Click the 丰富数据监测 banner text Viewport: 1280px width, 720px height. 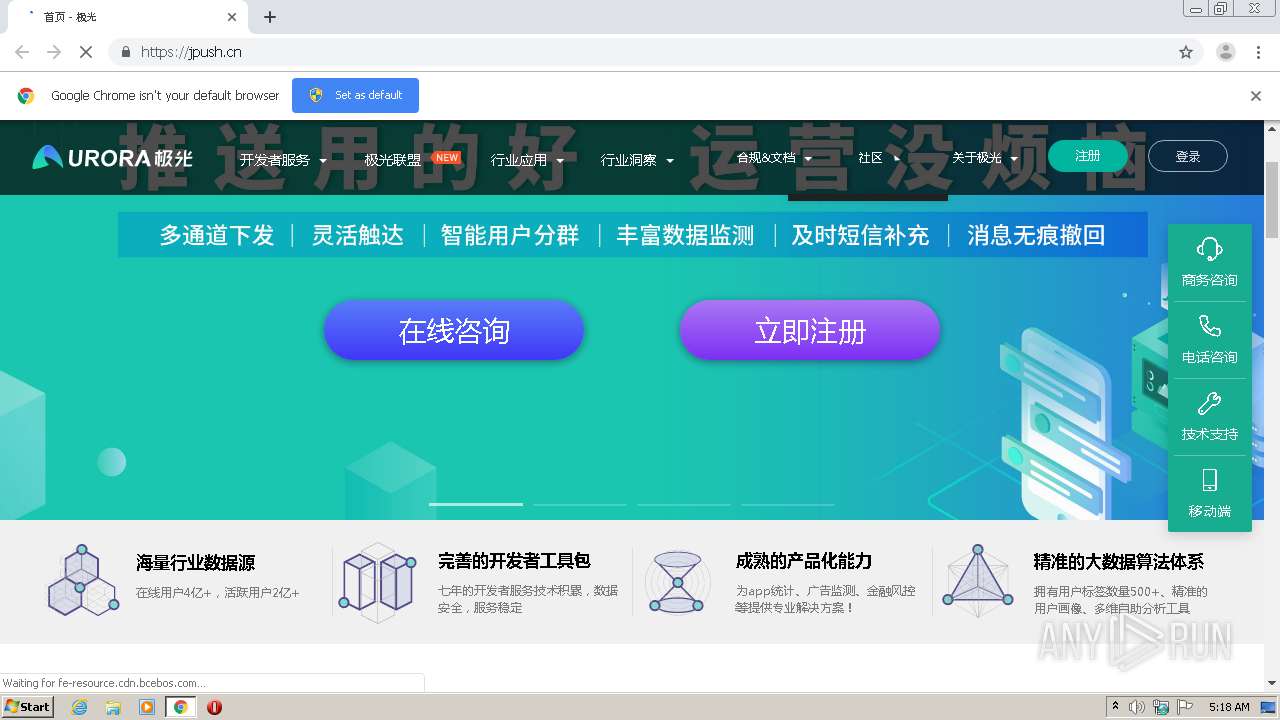685,235
